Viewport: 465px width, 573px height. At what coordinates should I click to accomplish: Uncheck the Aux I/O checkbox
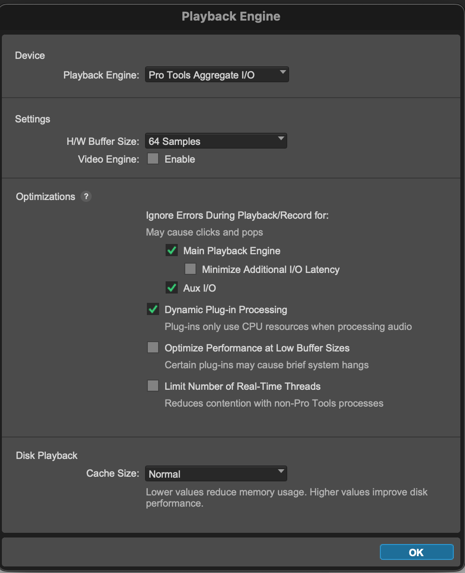point(171,288)
